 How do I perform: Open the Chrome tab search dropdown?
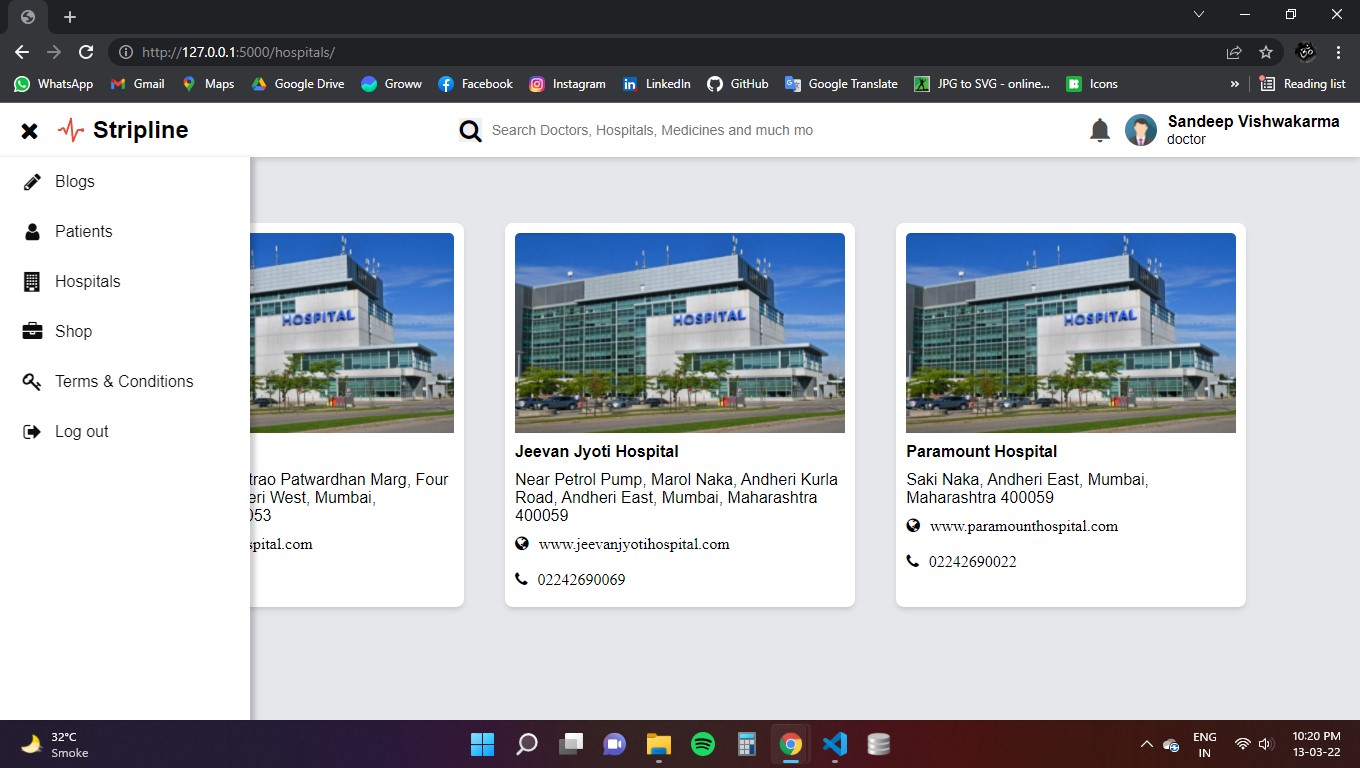click(1199, 14)
